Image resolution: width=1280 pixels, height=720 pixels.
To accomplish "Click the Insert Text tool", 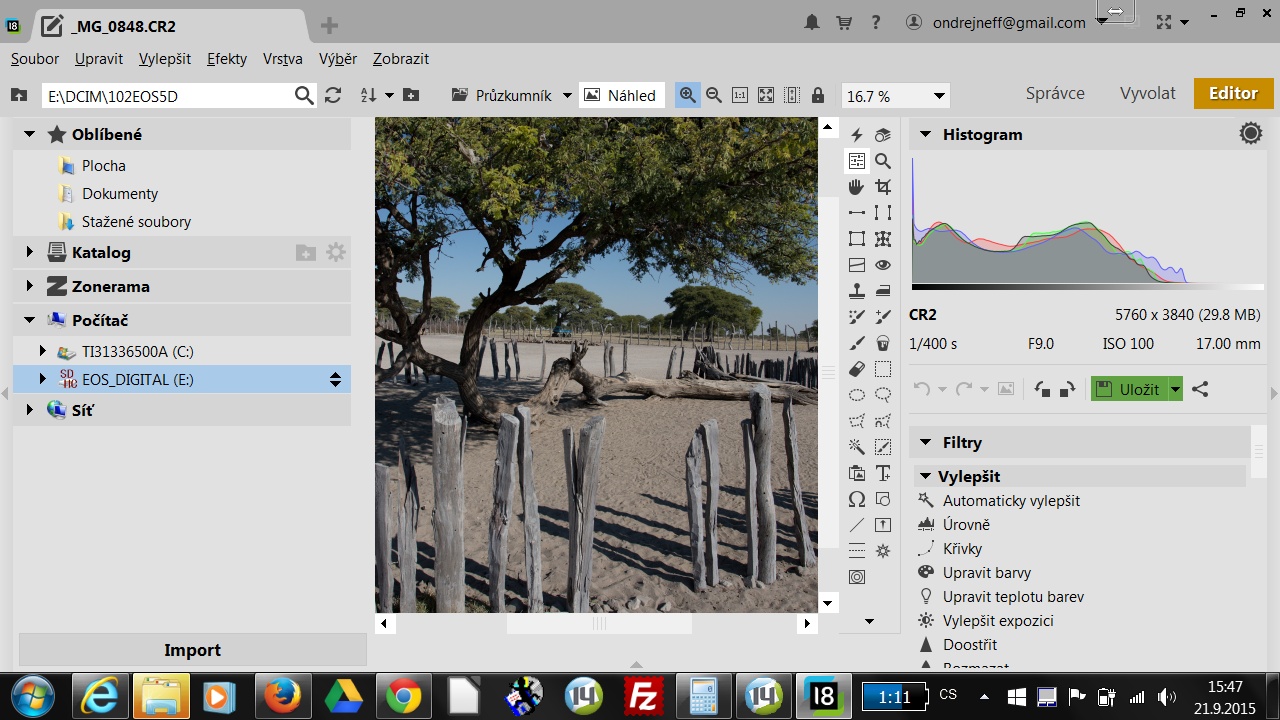I will coord(883,473).
